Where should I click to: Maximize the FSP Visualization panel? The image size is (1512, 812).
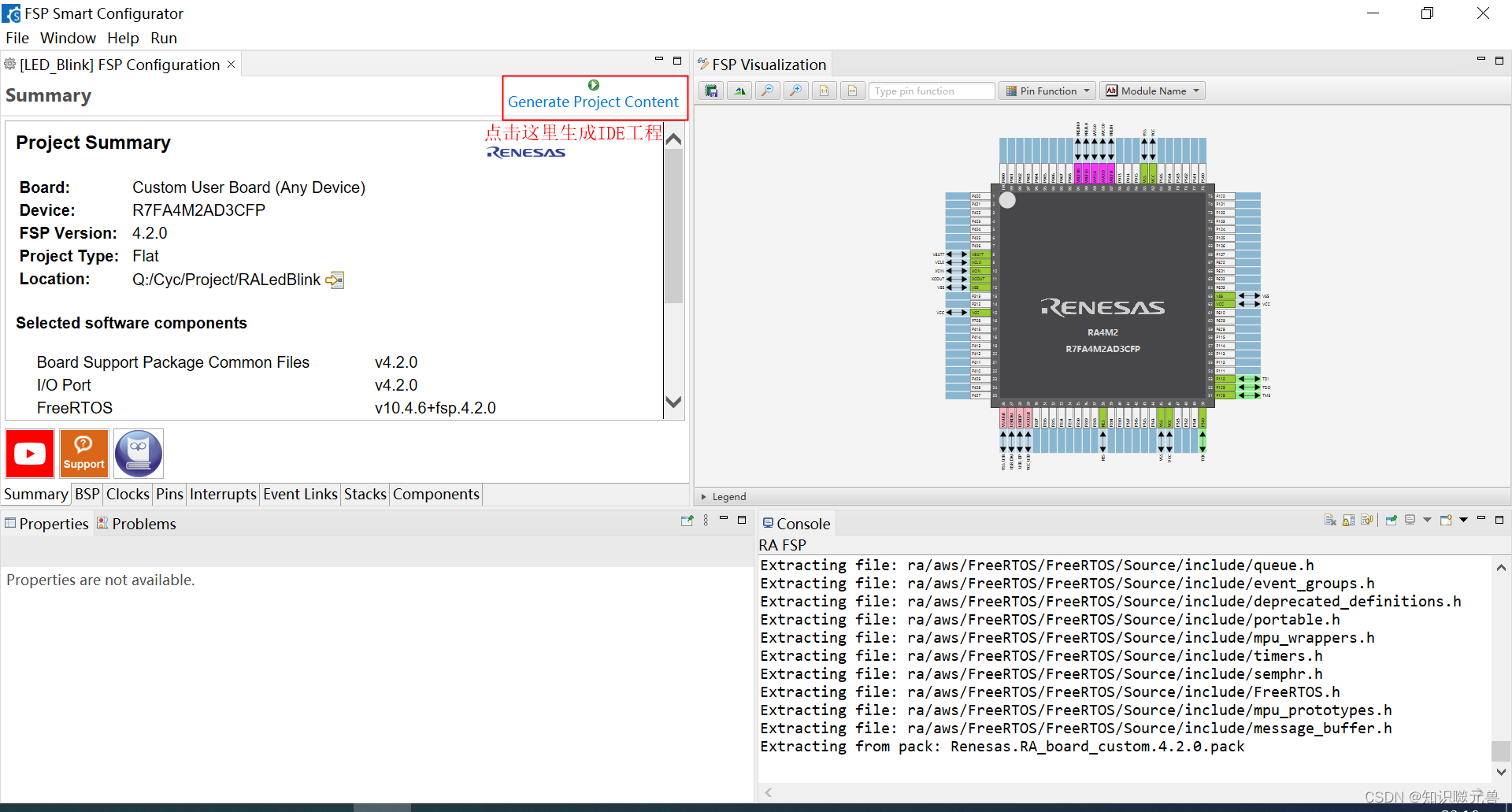(1499, 60)
